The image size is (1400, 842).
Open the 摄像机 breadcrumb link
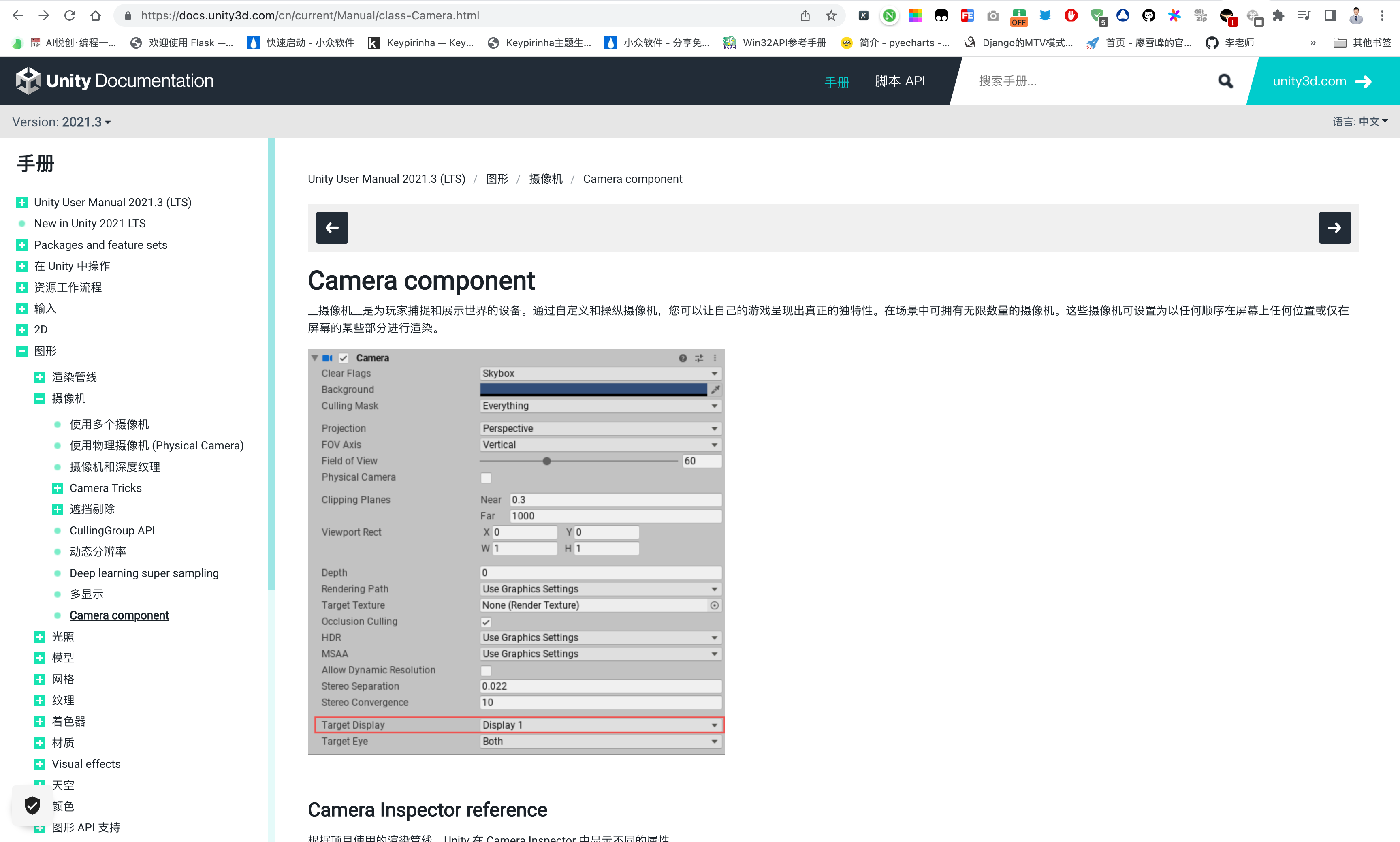(545, 179)
